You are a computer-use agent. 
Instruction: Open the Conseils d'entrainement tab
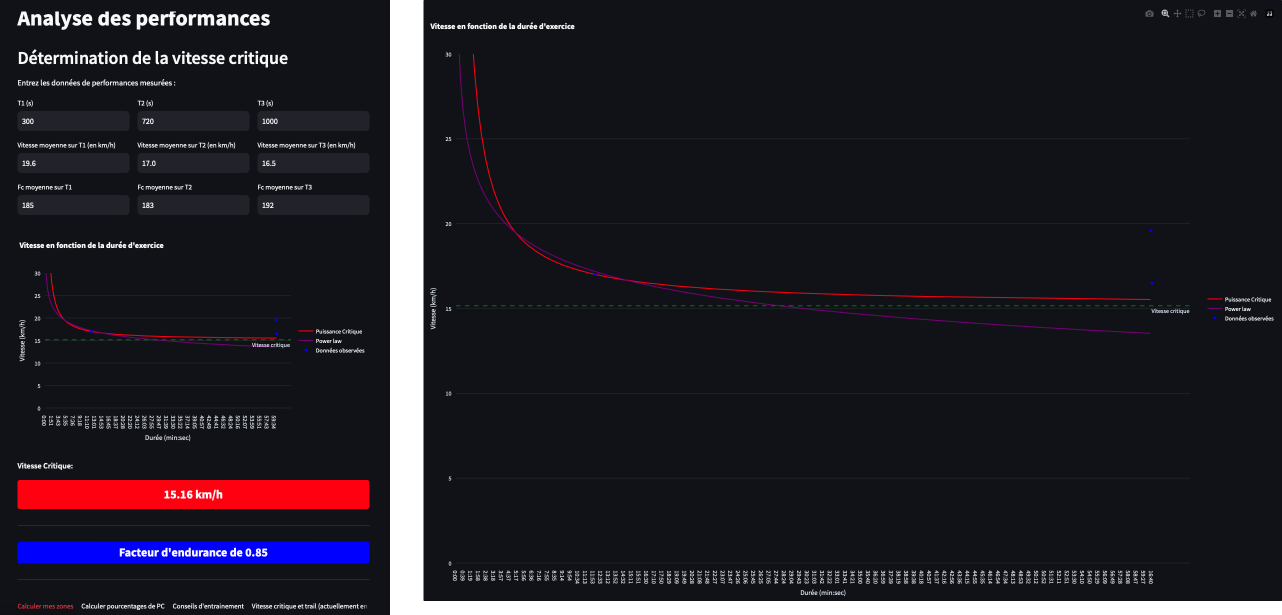click(208, 606)
